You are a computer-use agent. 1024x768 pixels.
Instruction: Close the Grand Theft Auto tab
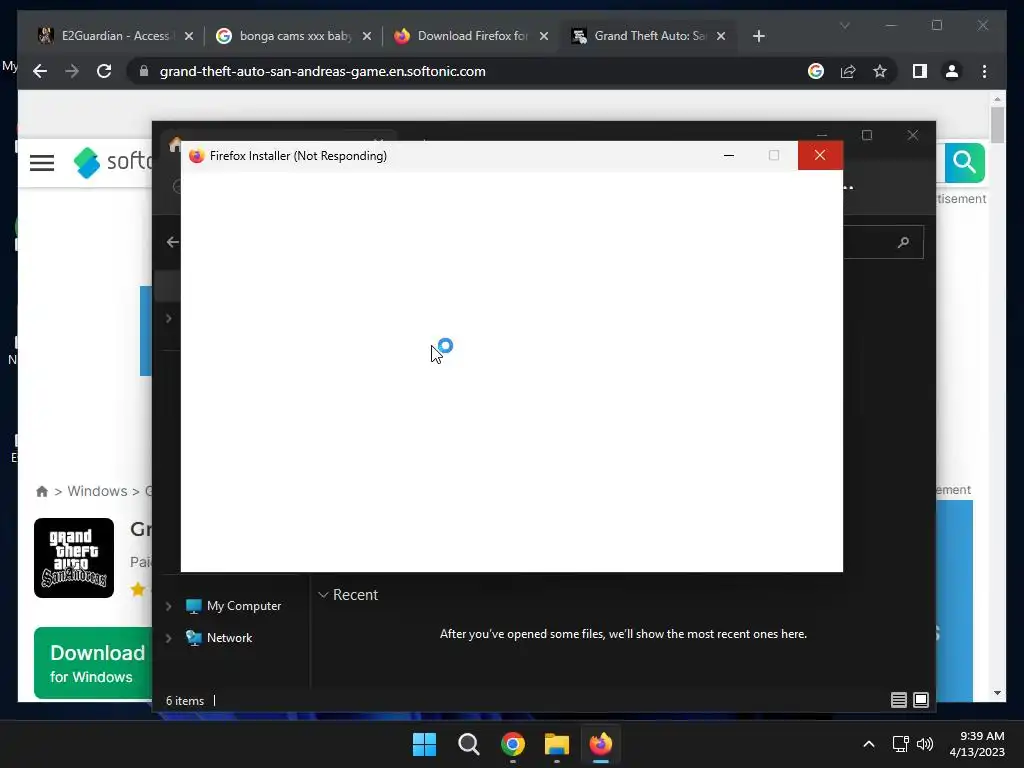[x=721, y=36]
